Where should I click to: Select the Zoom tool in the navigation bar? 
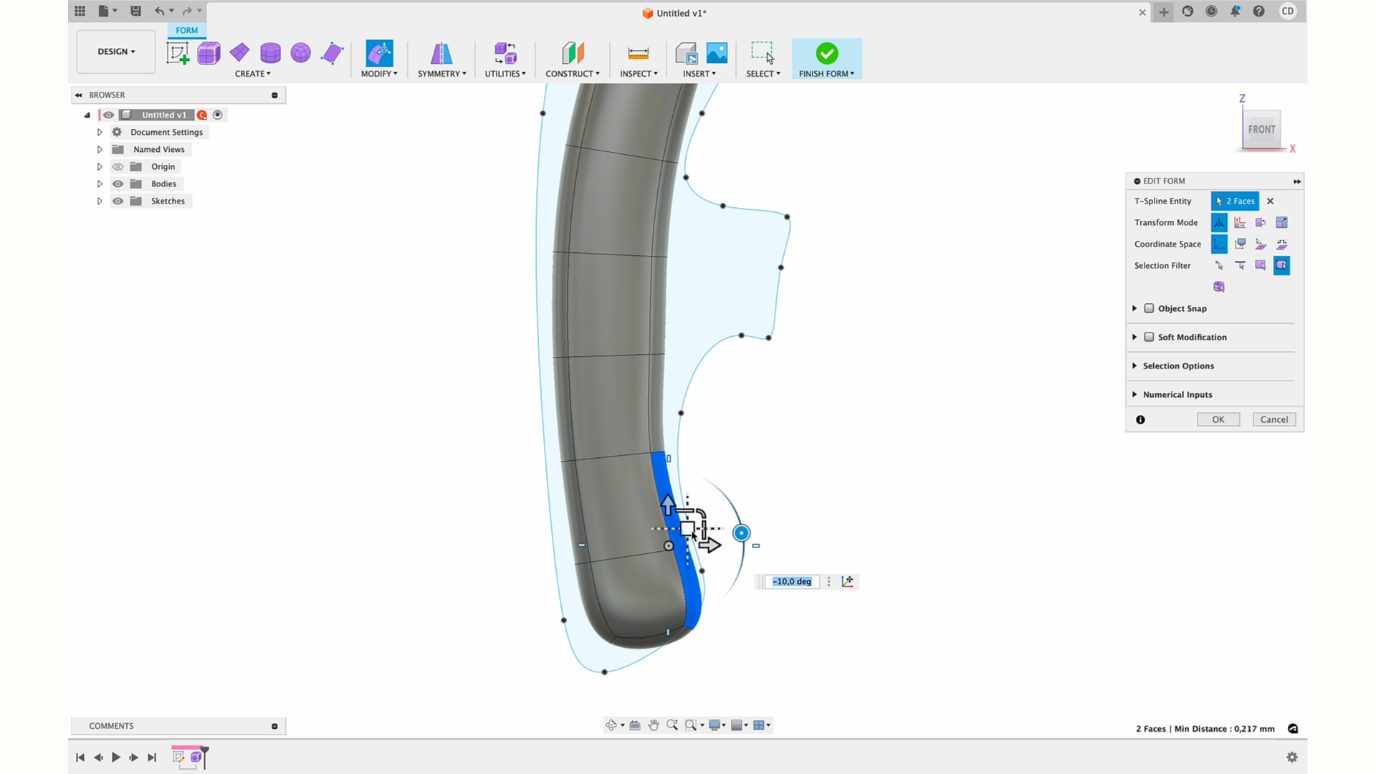[672, 725]
